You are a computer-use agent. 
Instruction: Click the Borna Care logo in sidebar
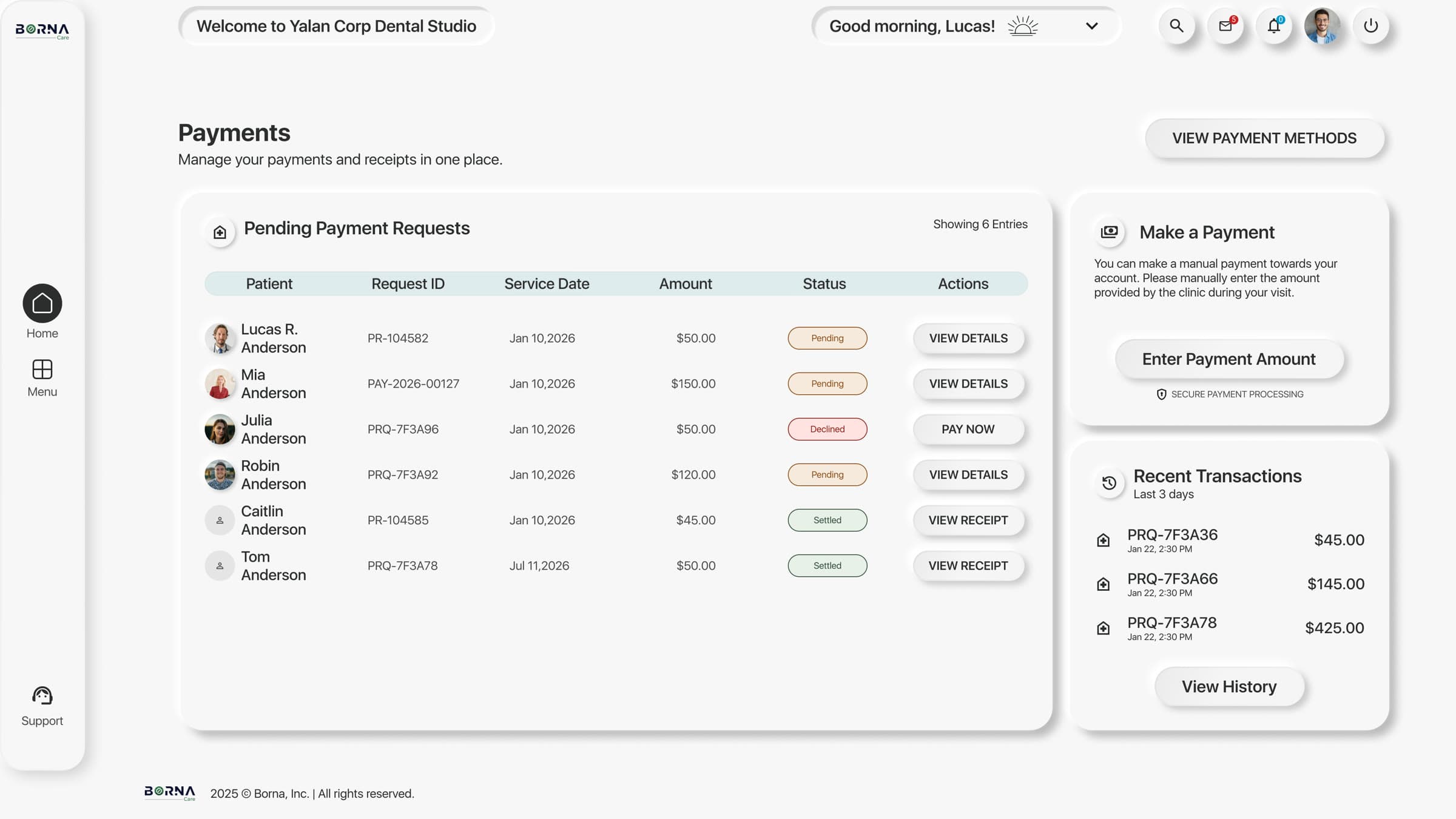(x=42, y=31)
